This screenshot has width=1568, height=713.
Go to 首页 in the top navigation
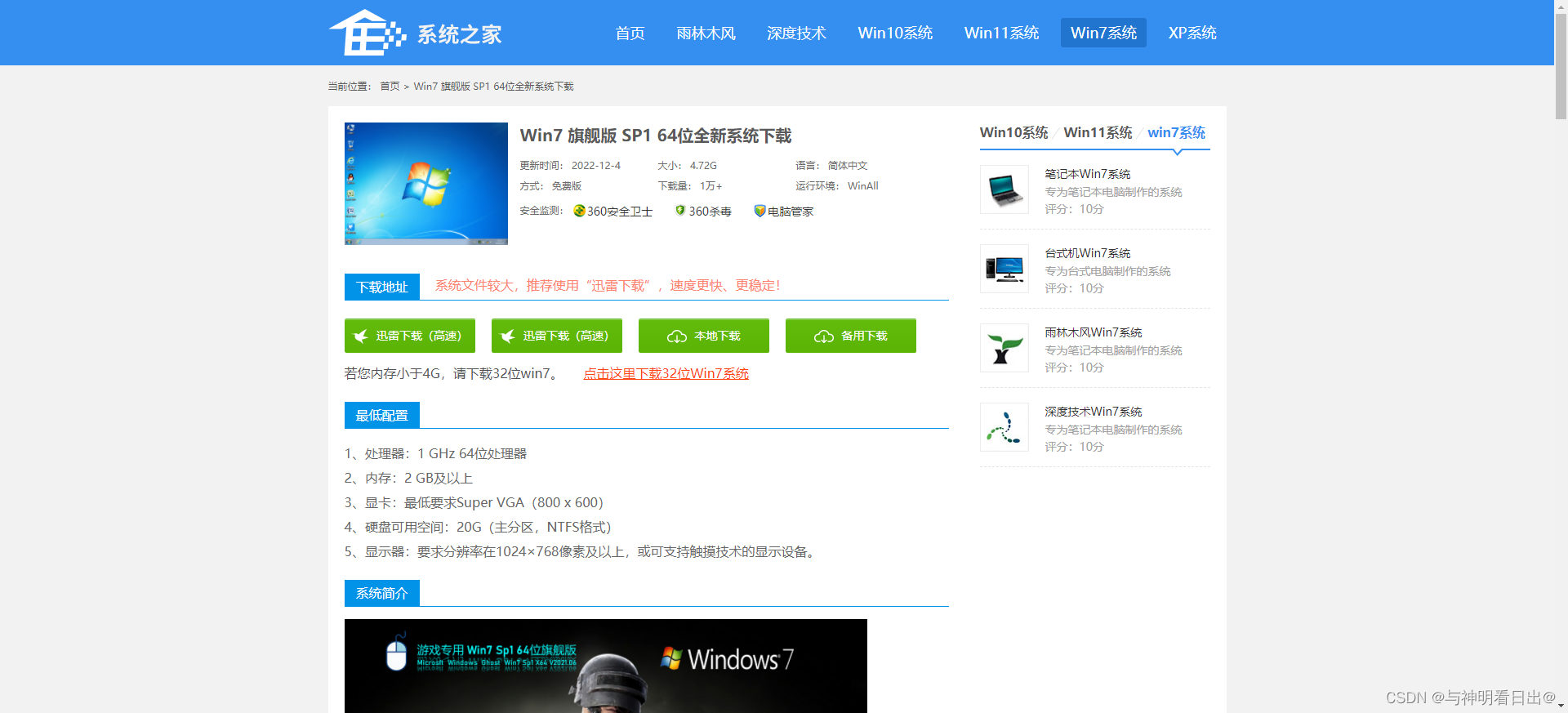tap(630, 33)
